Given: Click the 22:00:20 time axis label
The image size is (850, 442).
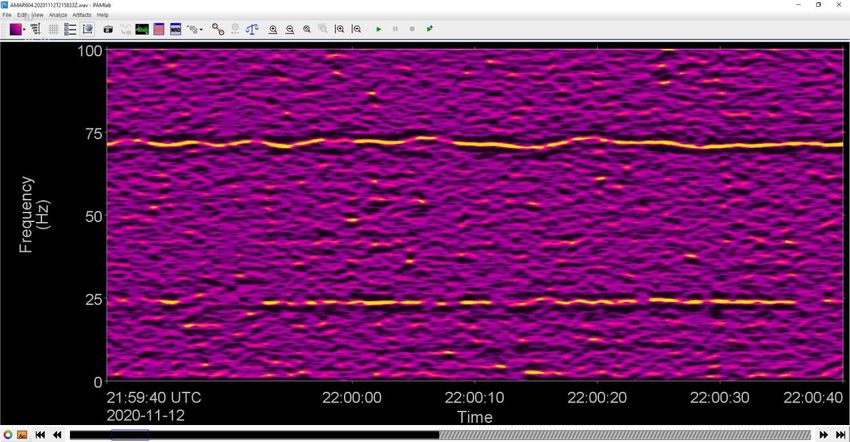Looking at the screenshot, I should coord(597,398).
